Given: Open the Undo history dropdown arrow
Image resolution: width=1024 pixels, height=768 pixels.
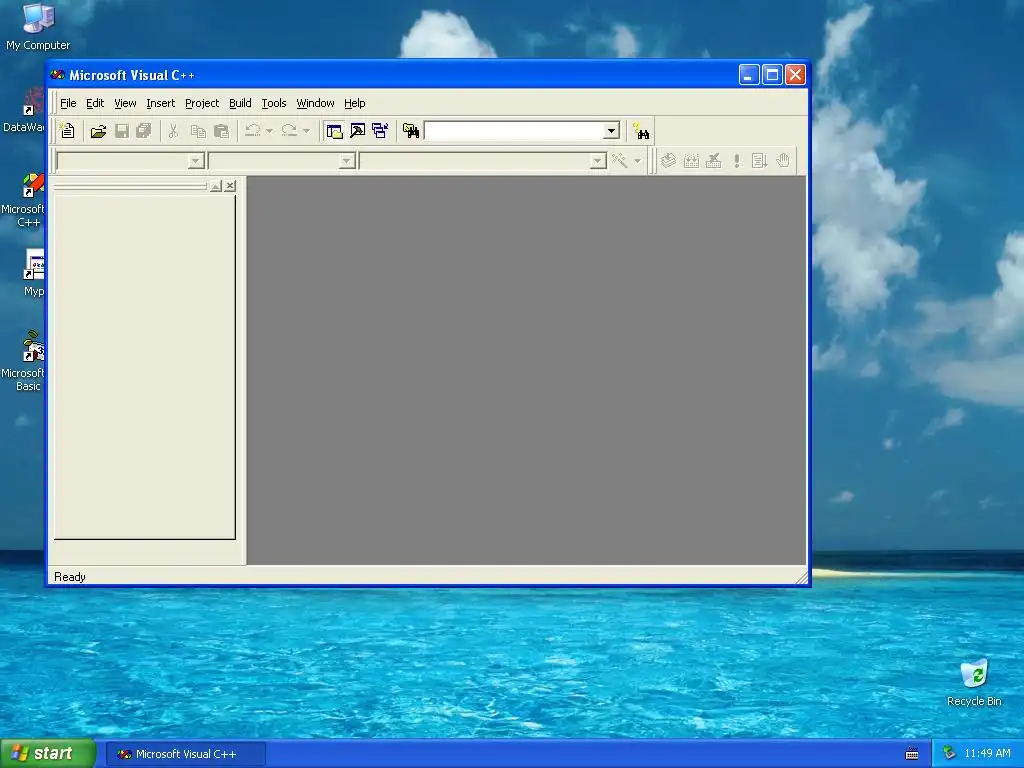Looking at the screenshot, I should [269, 131].
